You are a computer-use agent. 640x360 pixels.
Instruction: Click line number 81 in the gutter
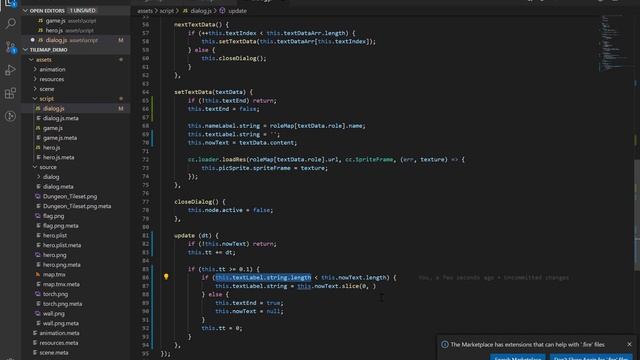click(x=145, y=236)
